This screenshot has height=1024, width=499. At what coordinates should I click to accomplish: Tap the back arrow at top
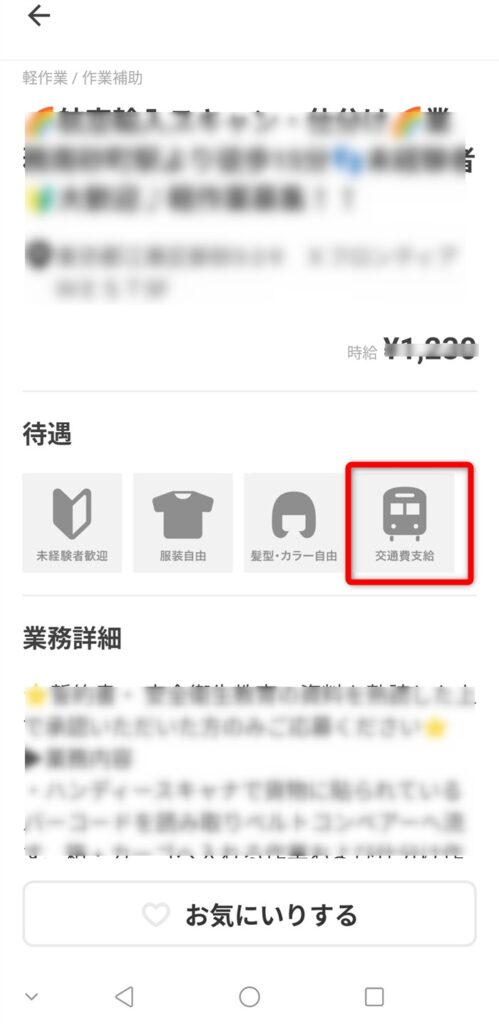pos(39,16)
